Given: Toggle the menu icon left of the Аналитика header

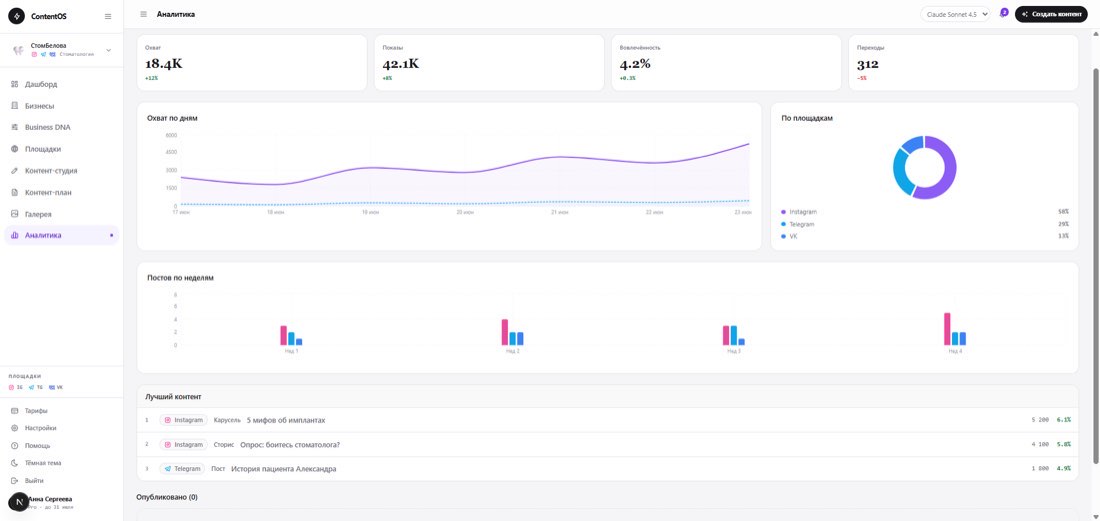Looking at the screenshot, I should [x=144, y=14].
